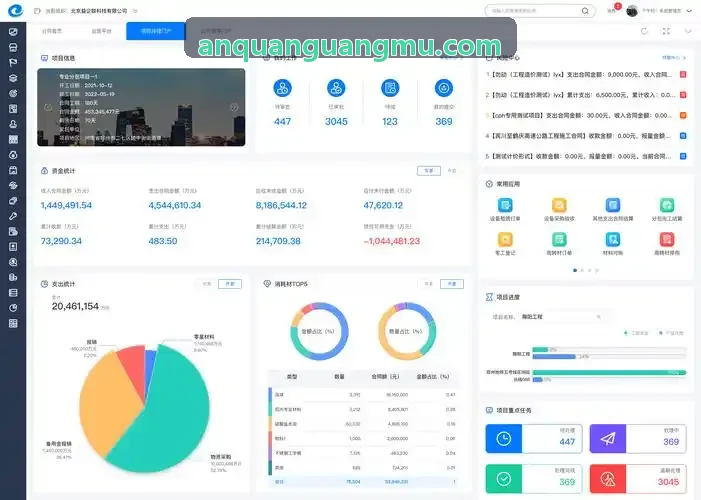Launch the 设备租赁订单 app icon
This screenshot has height=500, width=701.
click(505, 205)
